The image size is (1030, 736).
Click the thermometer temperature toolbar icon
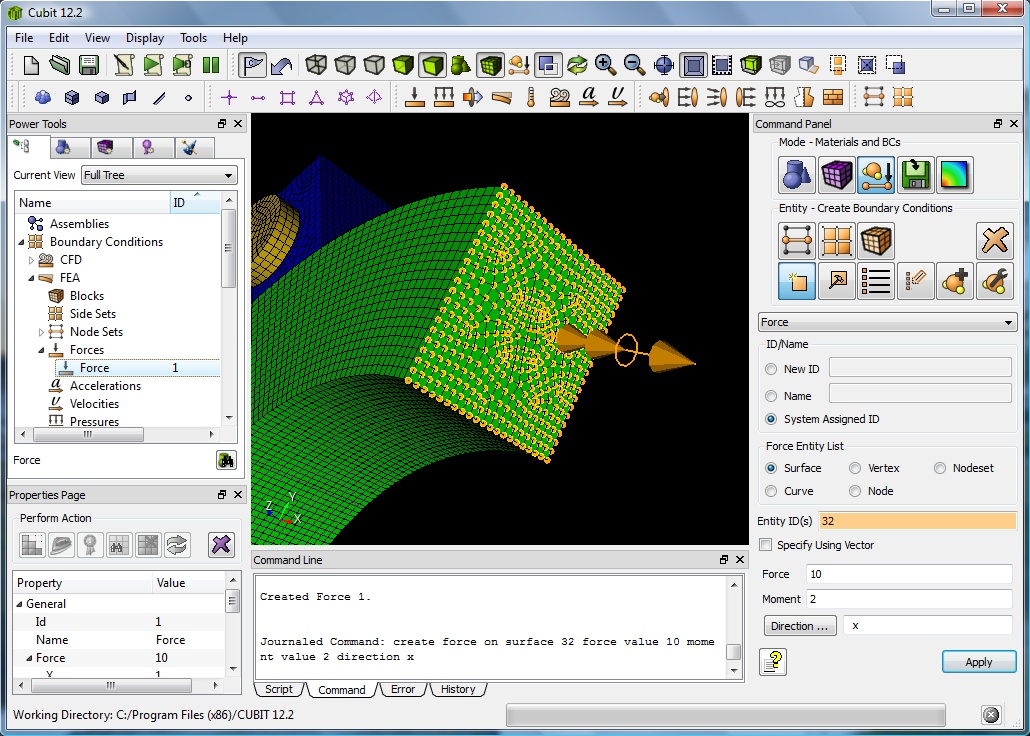coord(531,98)
